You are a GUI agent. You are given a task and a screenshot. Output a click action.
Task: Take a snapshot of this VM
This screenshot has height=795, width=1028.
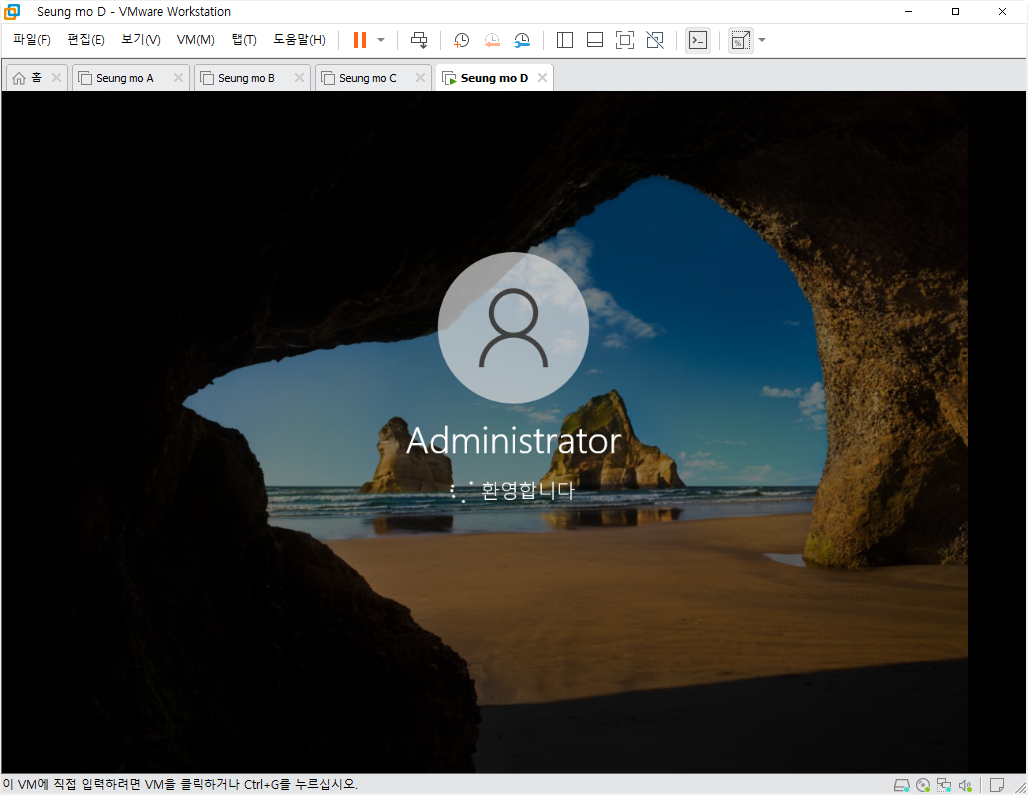[x=462, y=40]
